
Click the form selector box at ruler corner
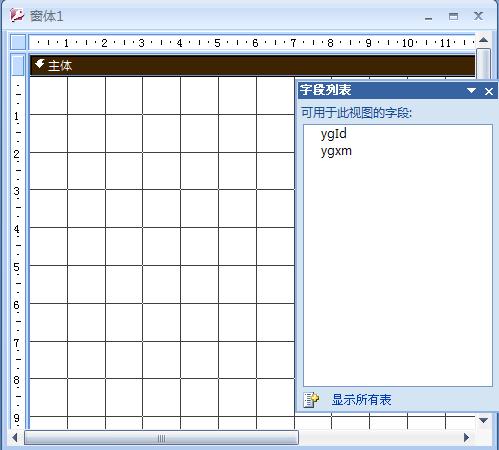[x=18, y=42]
